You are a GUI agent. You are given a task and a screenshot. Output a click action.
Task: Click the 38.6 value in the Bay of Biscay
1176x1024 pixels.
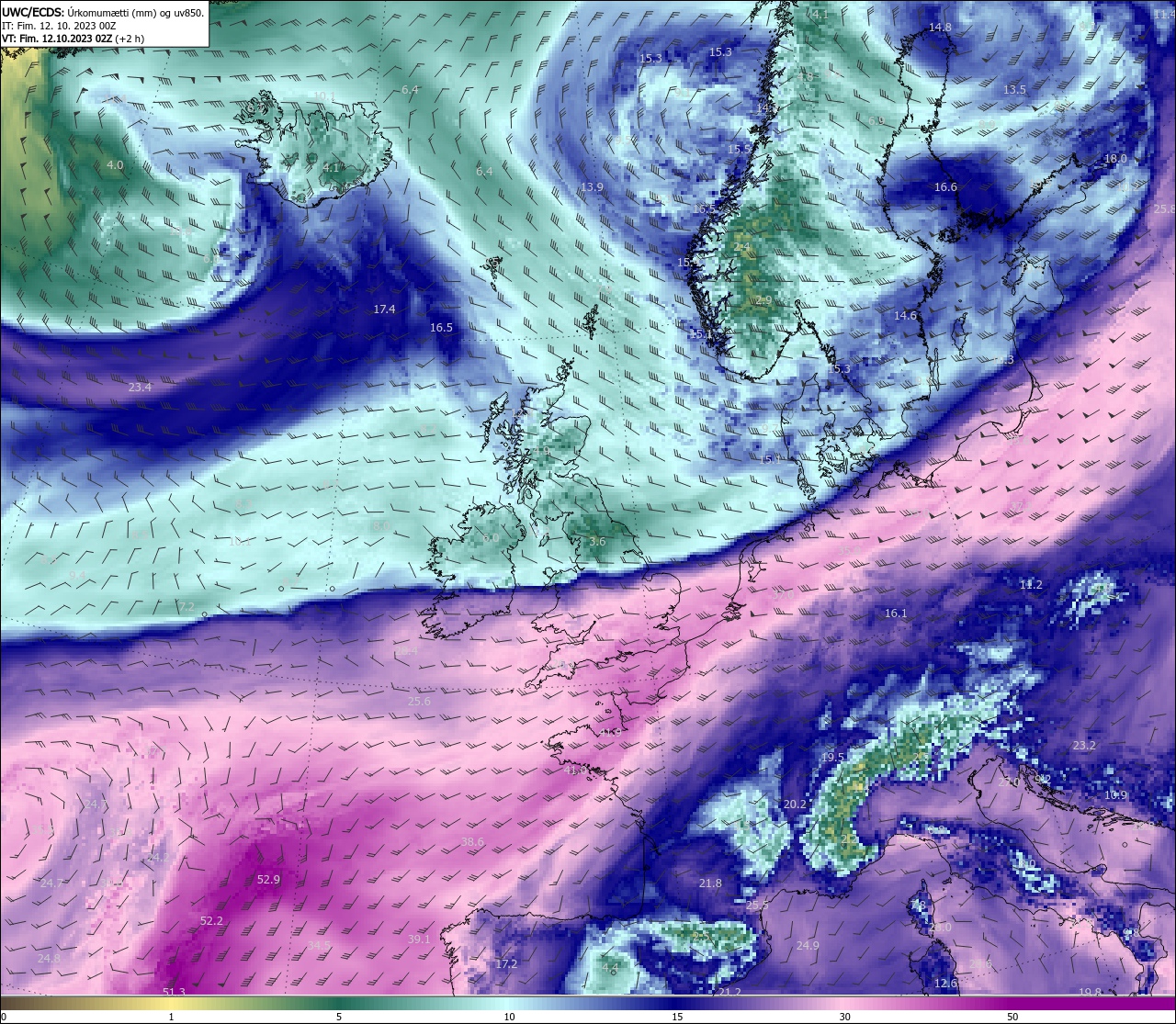coord(472,842)
